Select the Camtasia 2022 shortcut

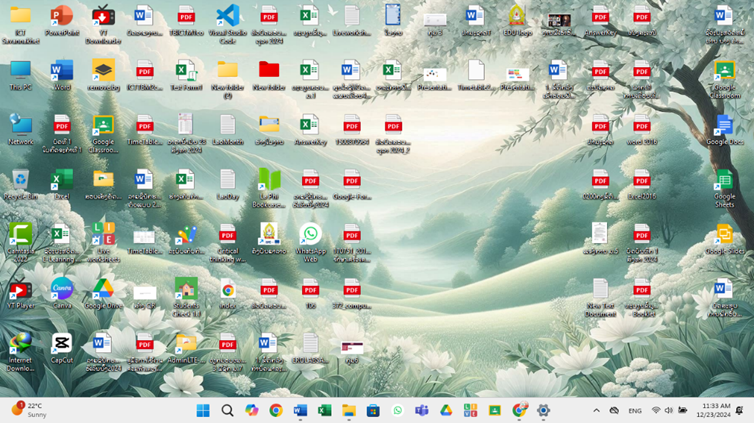click(20, 235)
